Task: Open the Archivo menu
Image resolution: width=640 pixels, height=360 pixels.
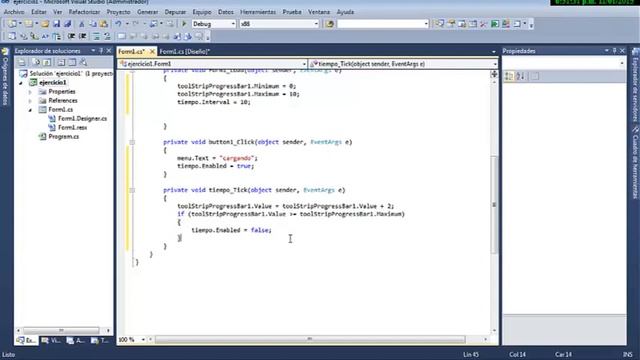Action: [14, 12]
